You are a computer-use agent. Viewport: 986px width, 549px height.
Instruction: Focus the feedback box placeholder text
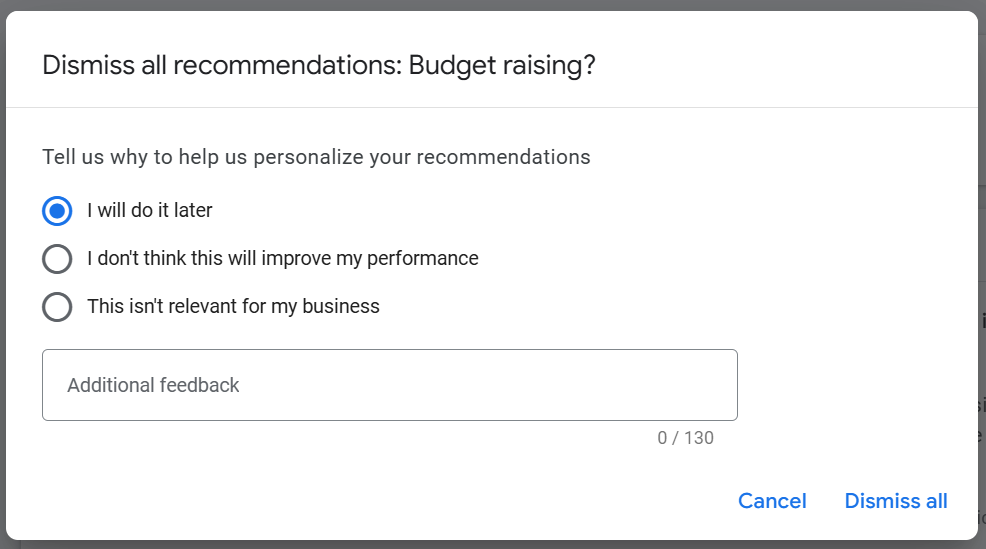(153, 385)
